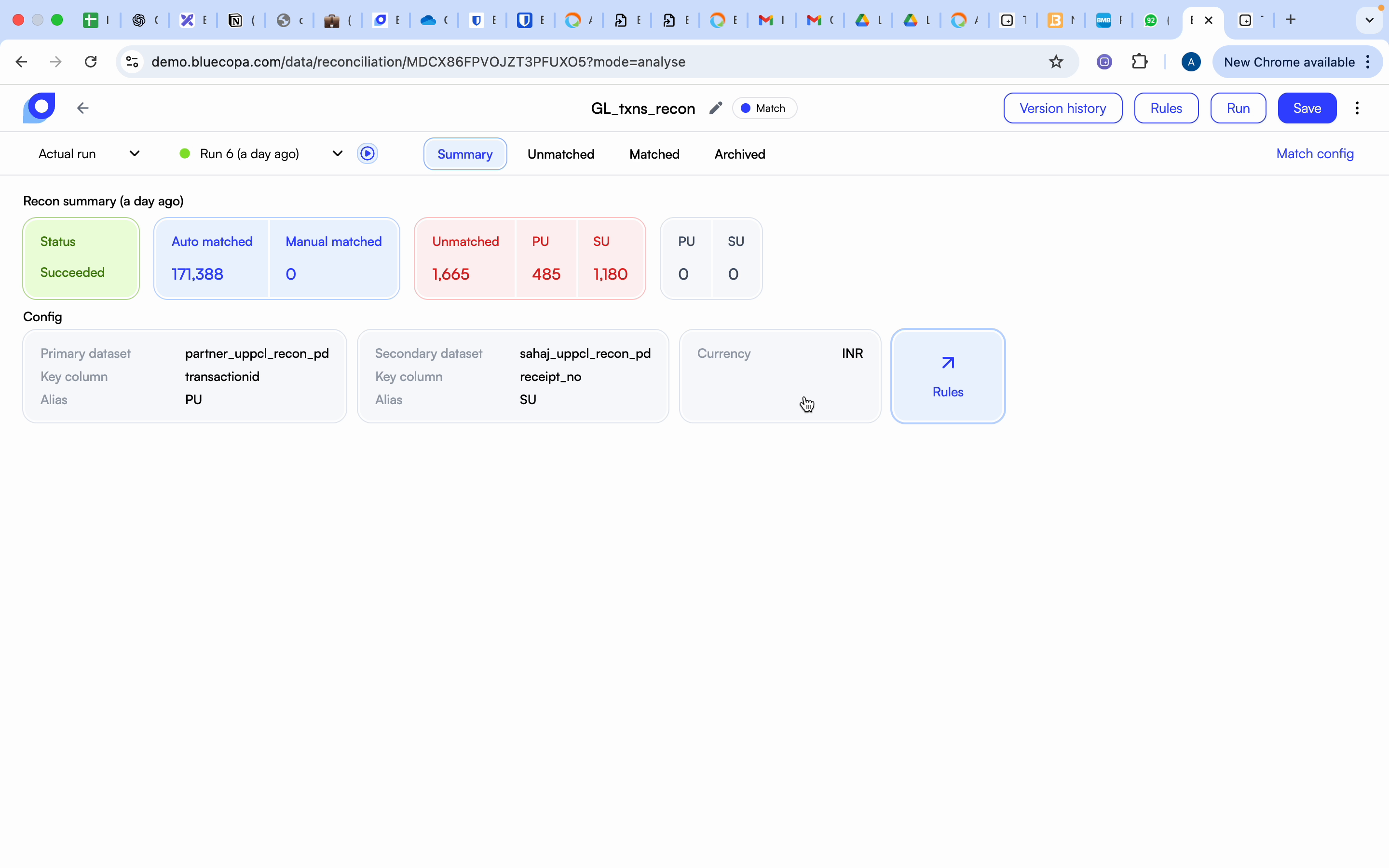Switch to the Unmatched tab
Screen dimensions: 1389x868
pos(561,153)
